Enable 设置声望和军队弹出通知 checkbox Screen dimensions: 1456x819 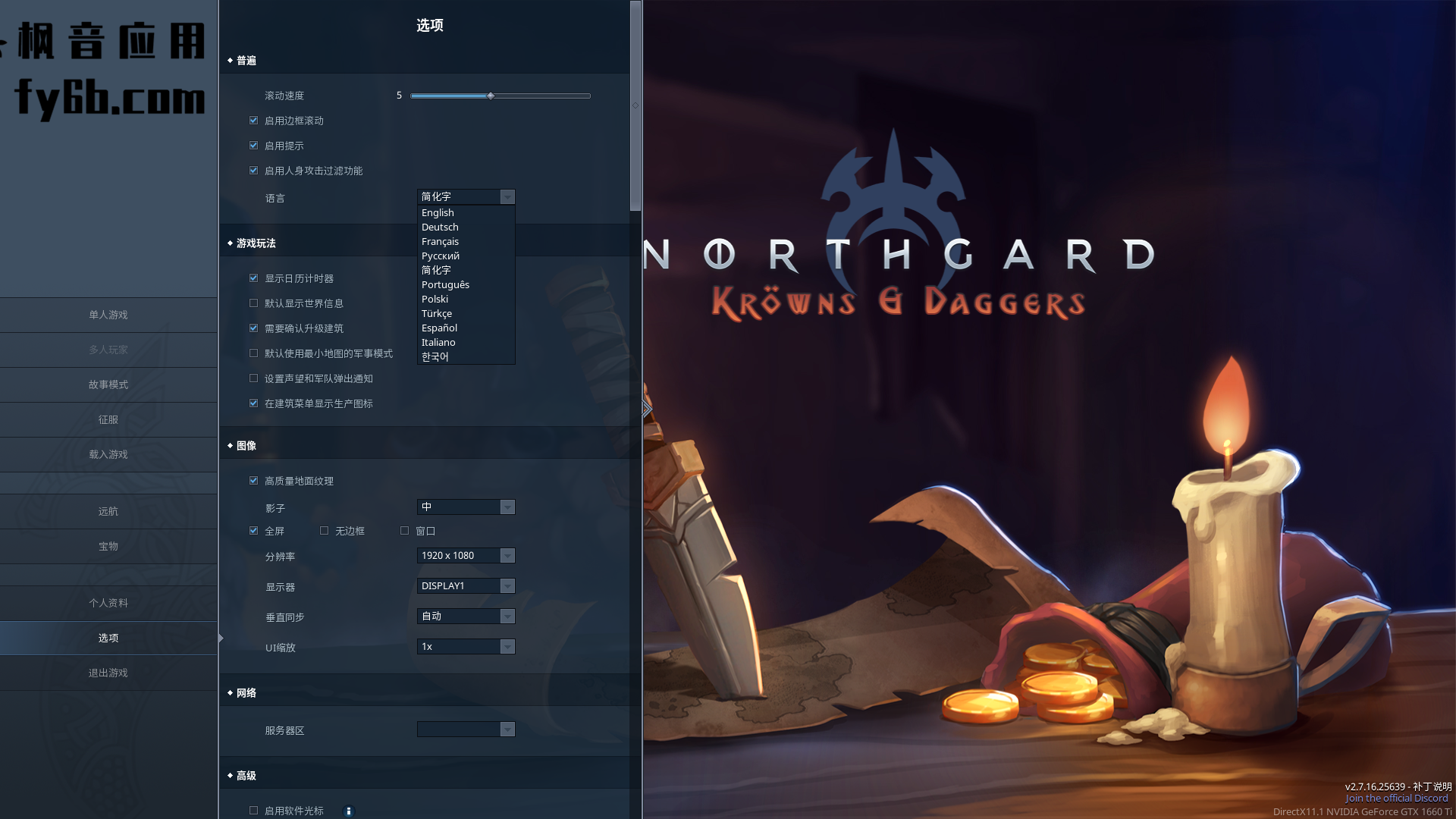pos(254,378)
